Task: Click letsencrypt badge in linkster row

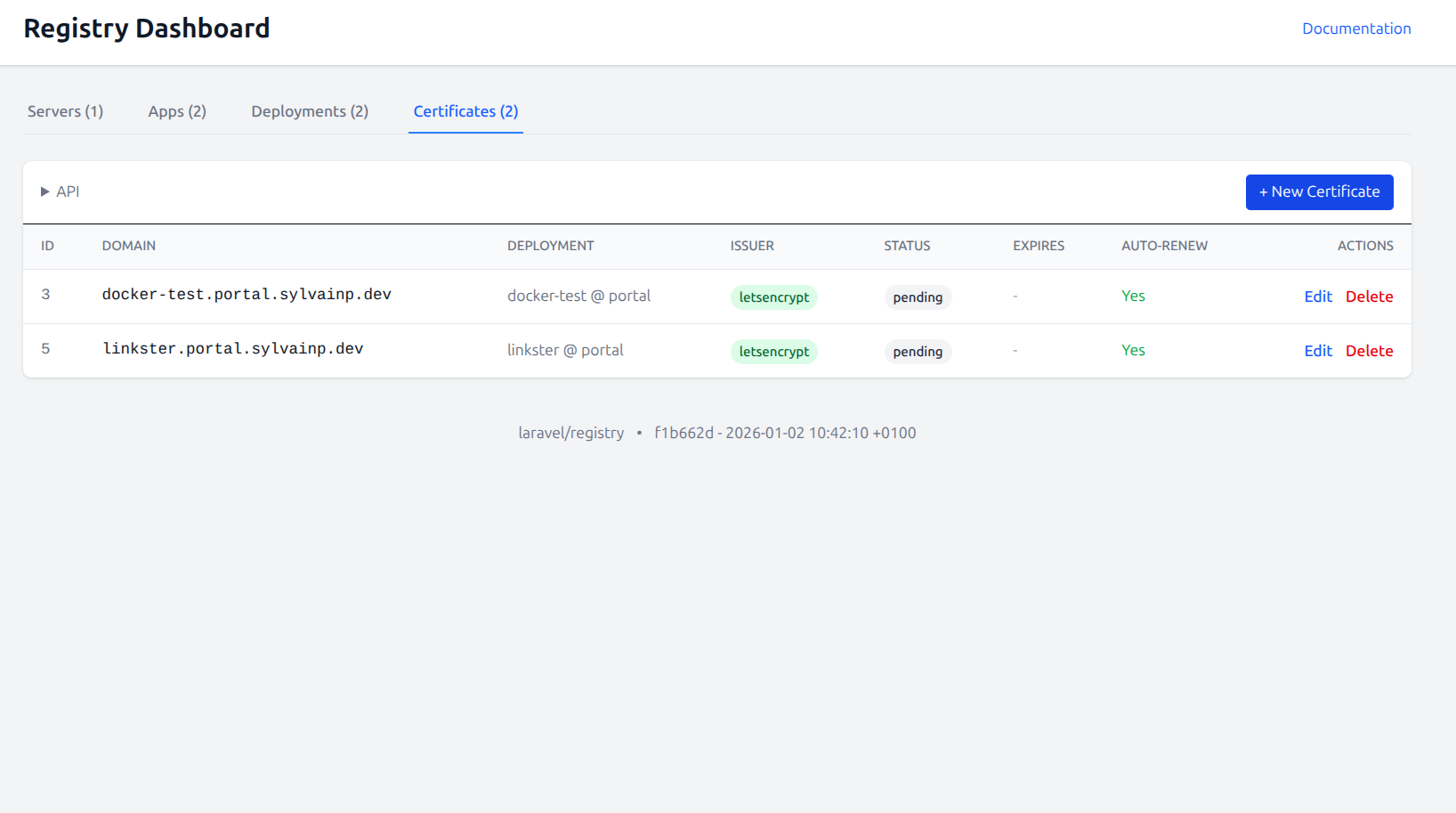Action: [x=773, y=352]
